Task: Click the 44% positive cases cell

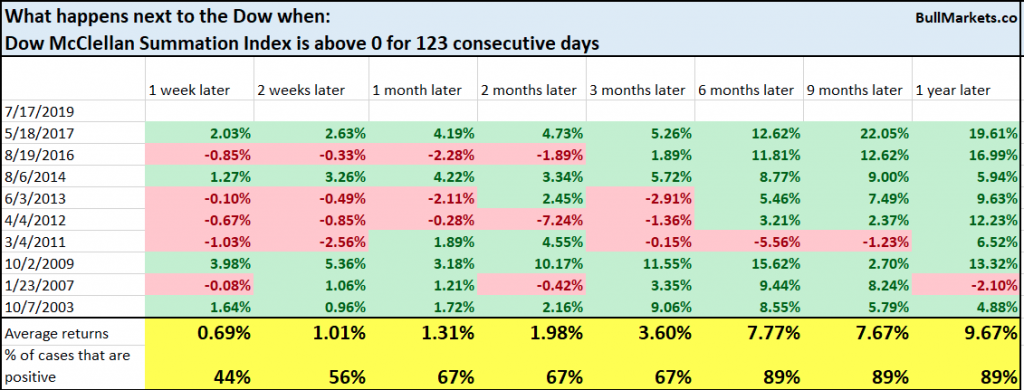Action: click(200, 378)
